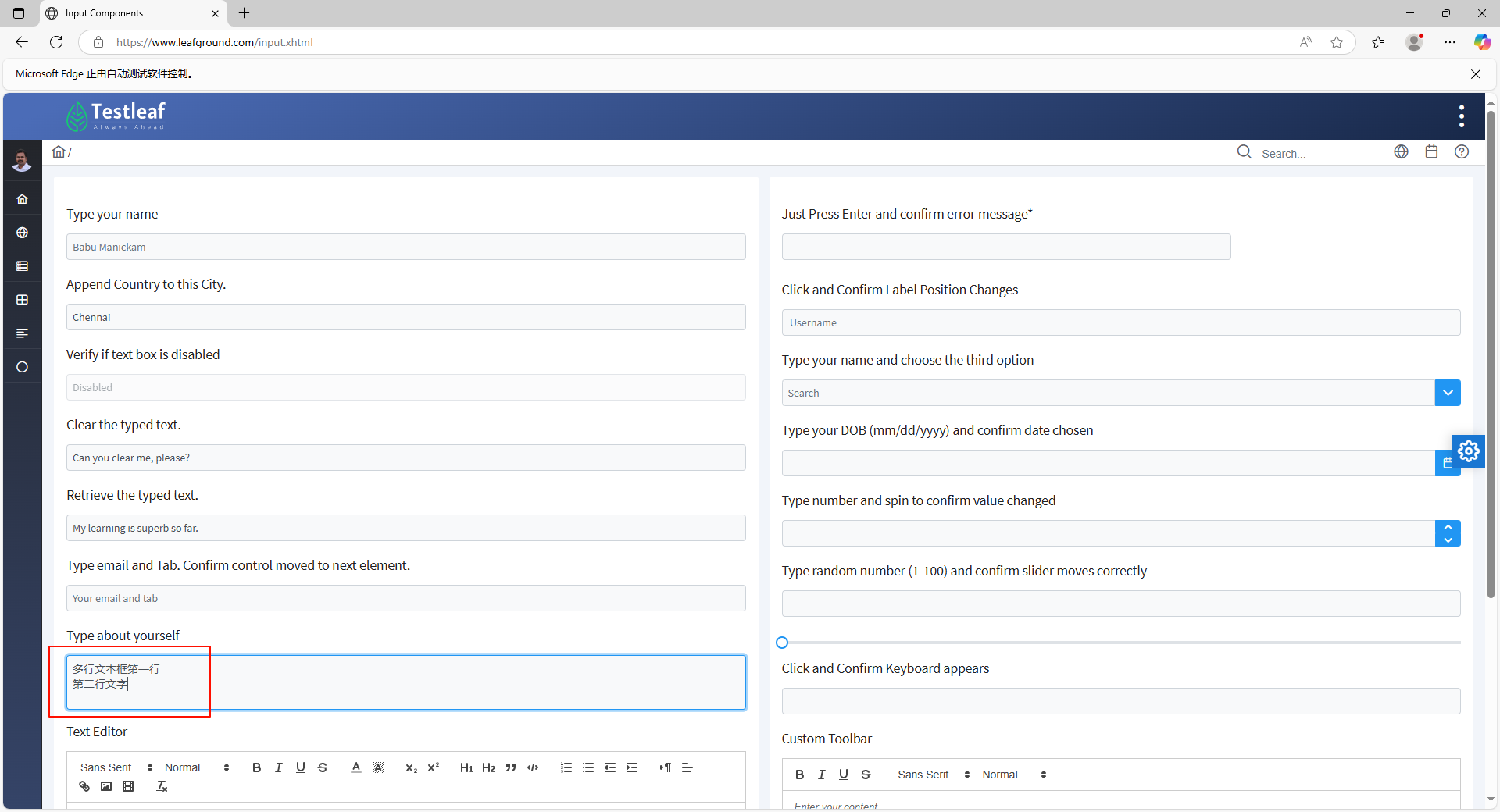Refresh the browser page

(56, 42)
